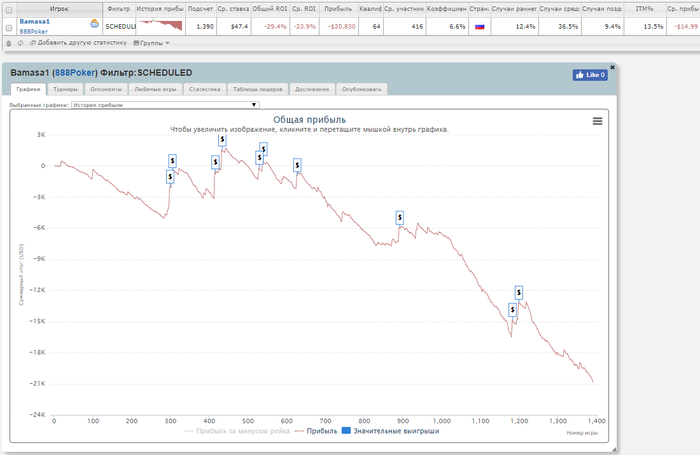Image resolution: width=700 pixels, height=455 pixels.
Task: Click the $47.4 average stake value
Action: (x=240, y=27)
